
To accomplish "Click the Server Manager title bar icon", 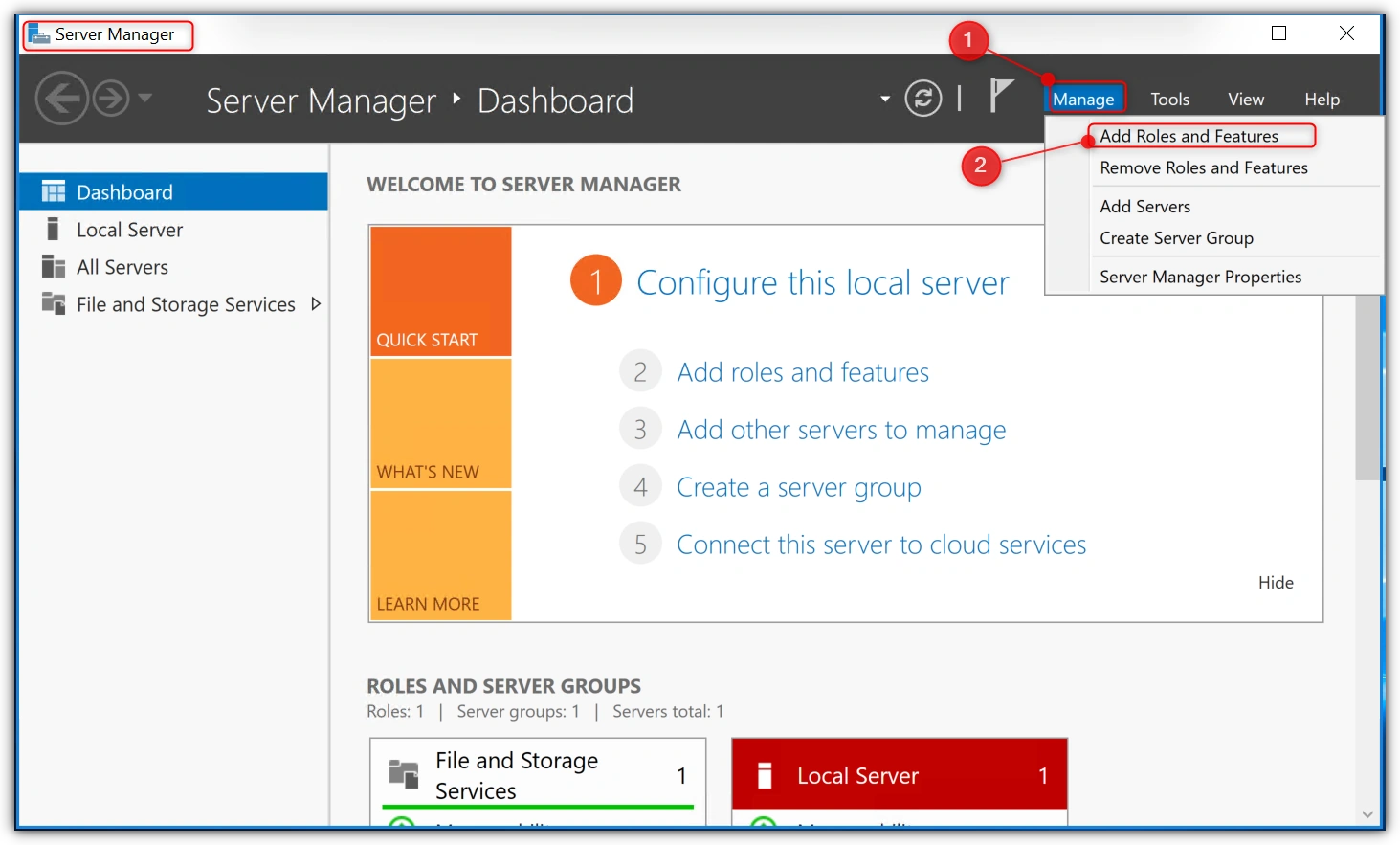I will point(38,34).
